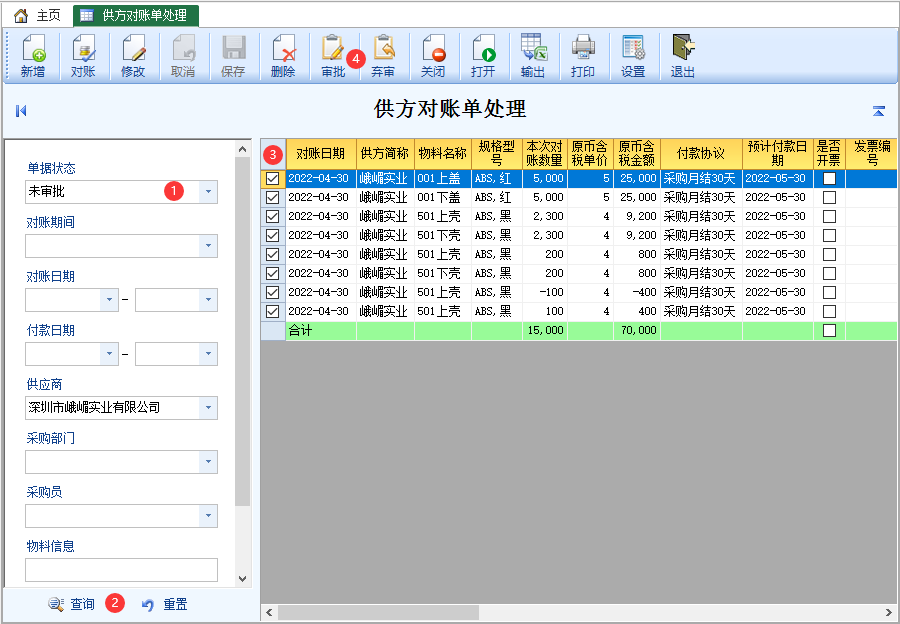Toggle row checkbox for 501上壳 quantity 100
This screenshot has width=900, height=624.
click(273, 311)
